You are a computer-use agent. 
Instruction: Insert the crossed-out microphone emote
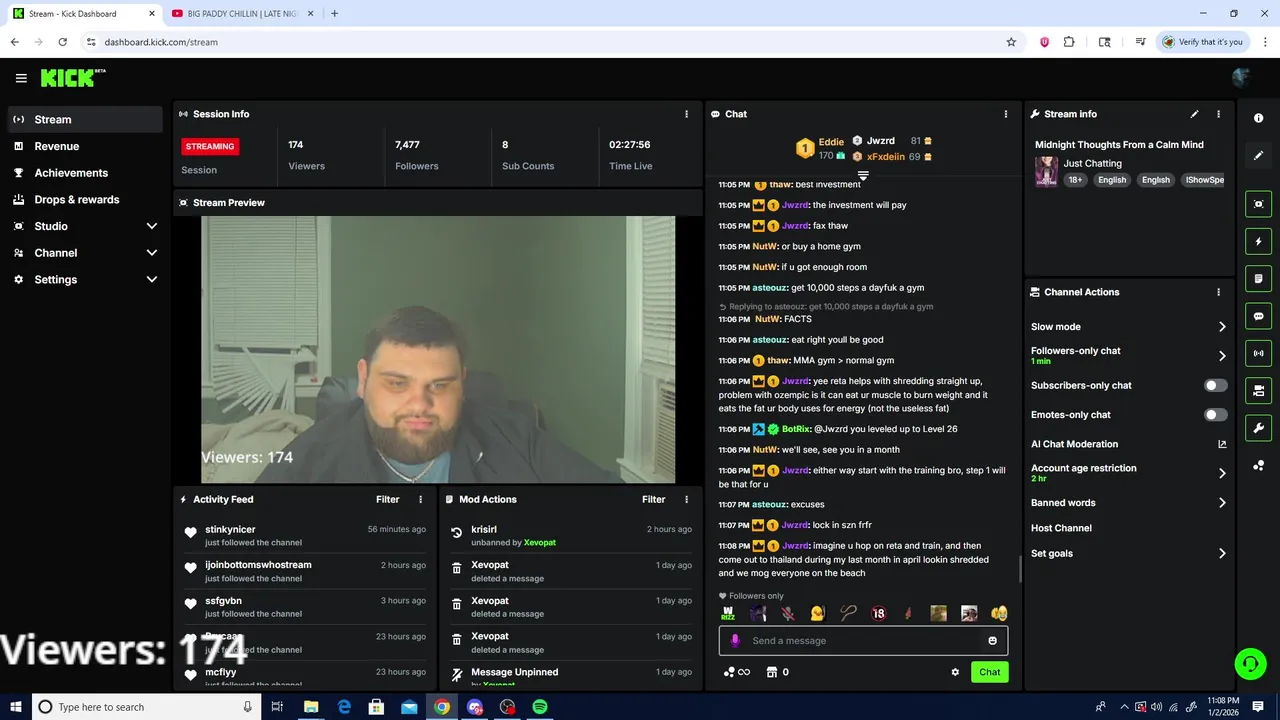click(x=788, y=614)
